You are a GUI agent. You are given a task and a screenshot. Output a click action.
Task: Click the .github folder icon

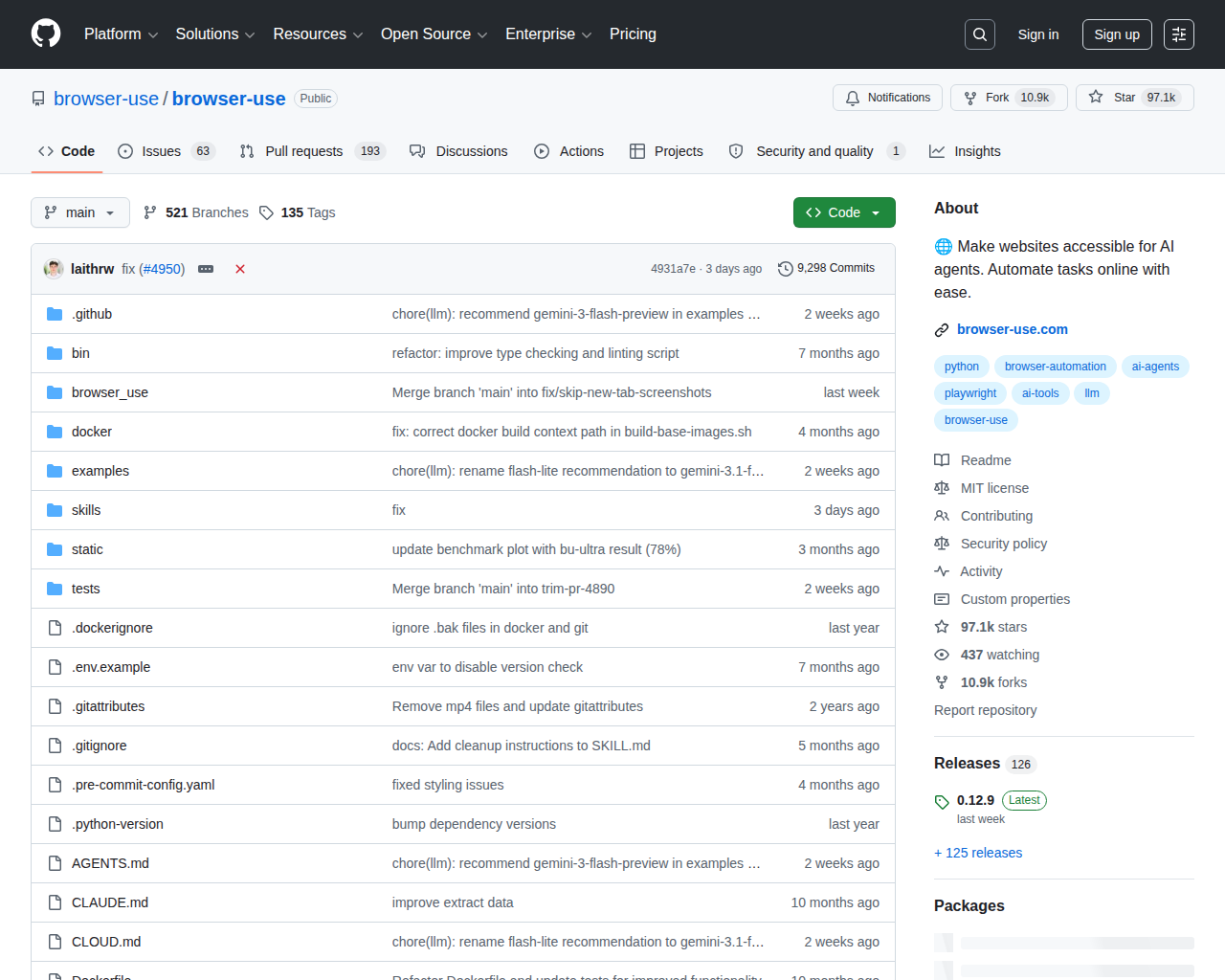pos(55,314)
